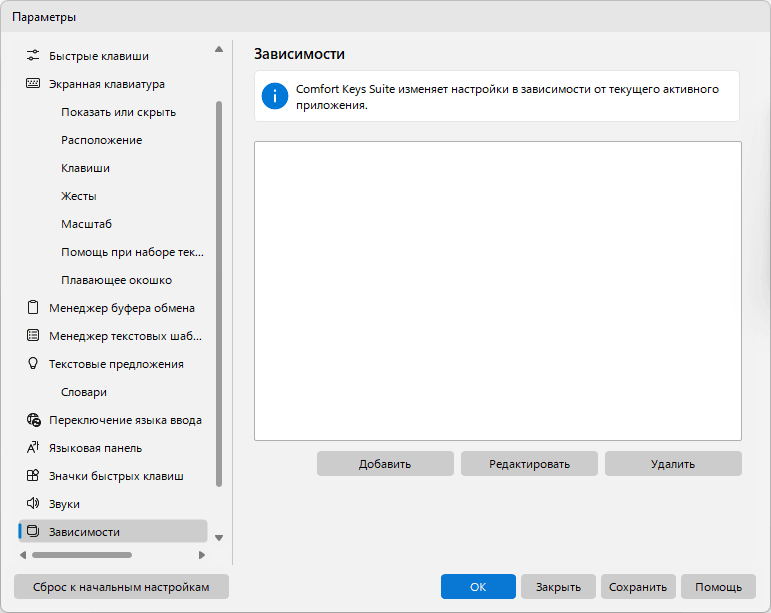Screen dimensions: 771x613
Task: Click the sidebar scroll up arrow
Action: 219,49
